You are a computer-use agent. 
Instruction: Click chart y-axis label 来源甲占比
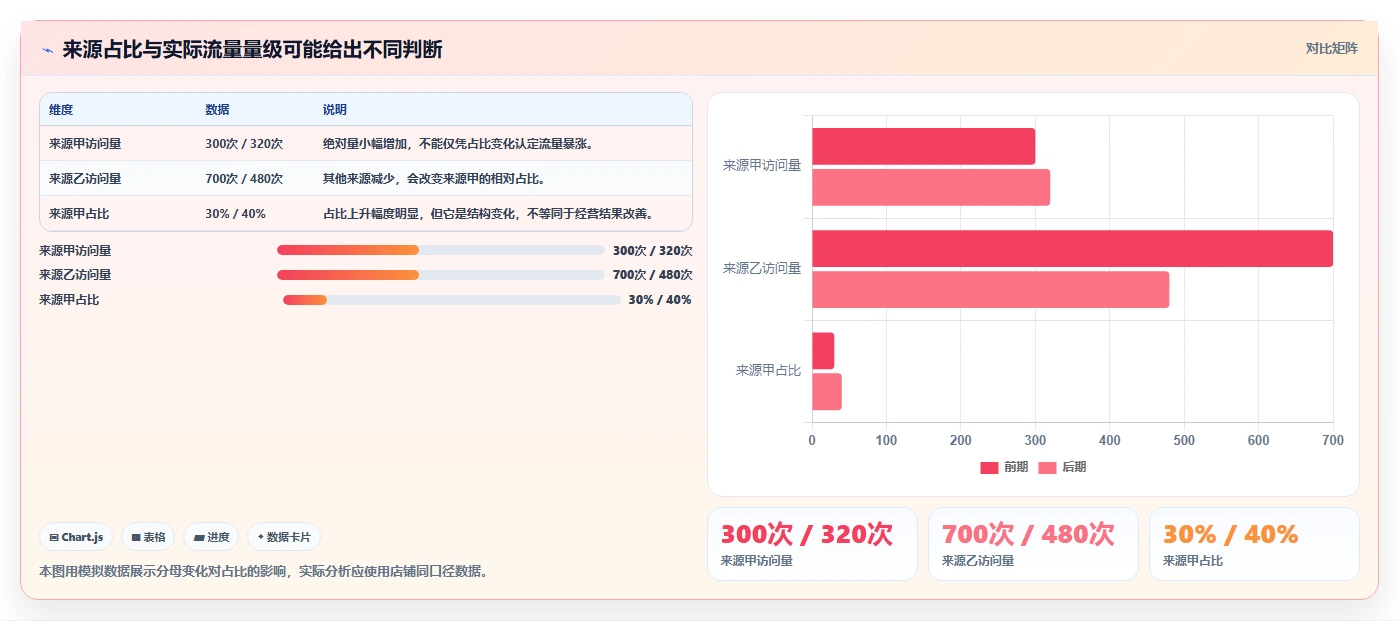coord(769,370)
